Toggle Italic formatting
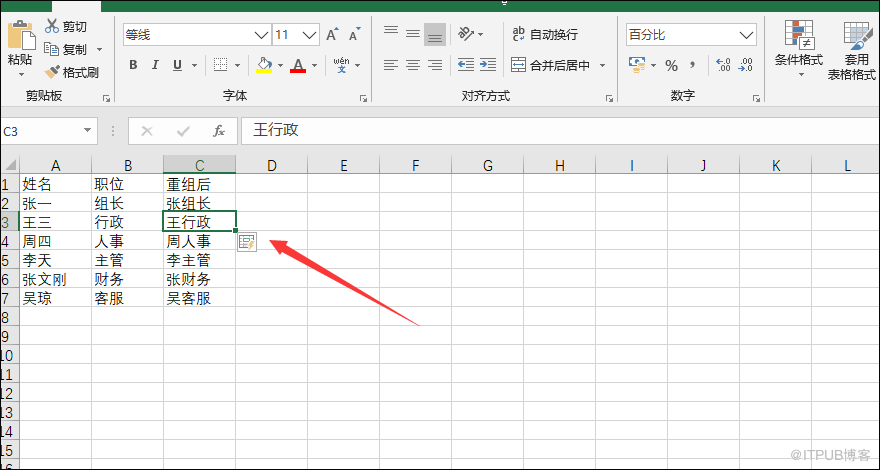 click(155, 65)
